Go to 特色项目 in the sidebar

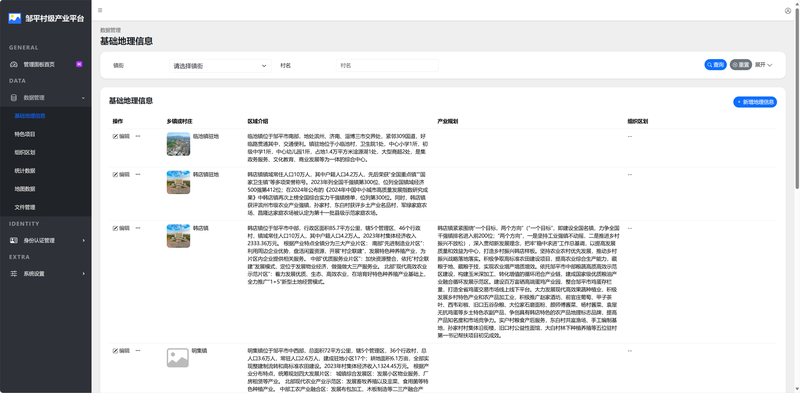(x=24, y=134)
